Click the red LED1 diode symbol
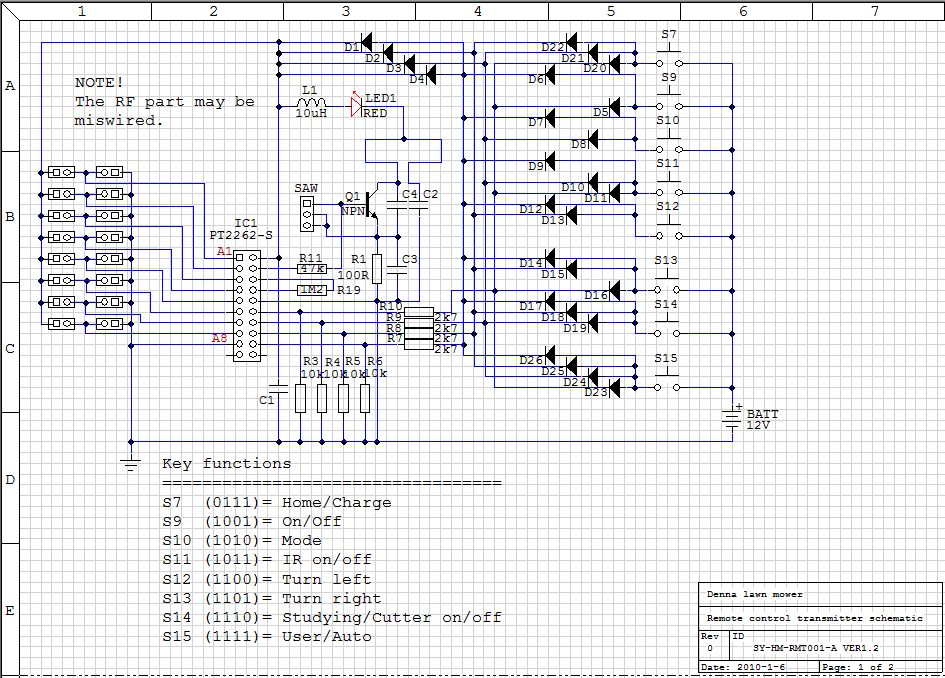 click(355, 102)
